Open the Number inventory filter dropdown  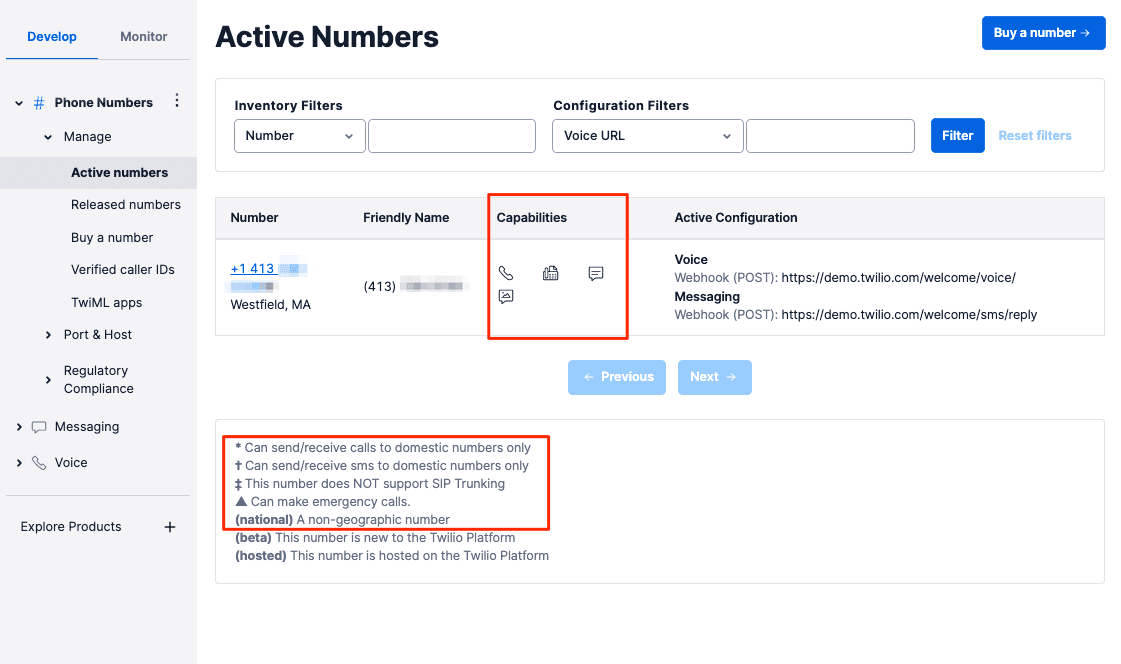[x=299, y=135]
